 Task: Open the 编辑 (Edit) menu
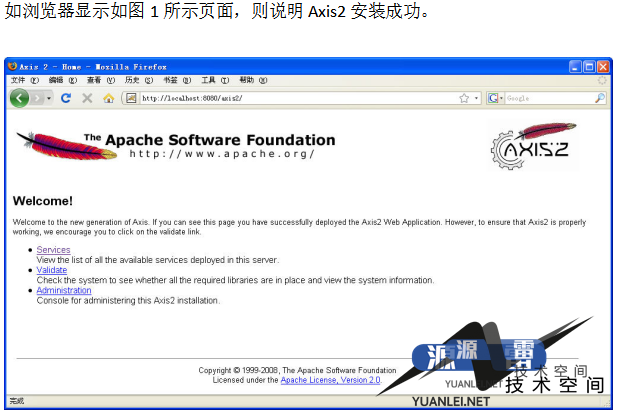click(x=63, y=80)
